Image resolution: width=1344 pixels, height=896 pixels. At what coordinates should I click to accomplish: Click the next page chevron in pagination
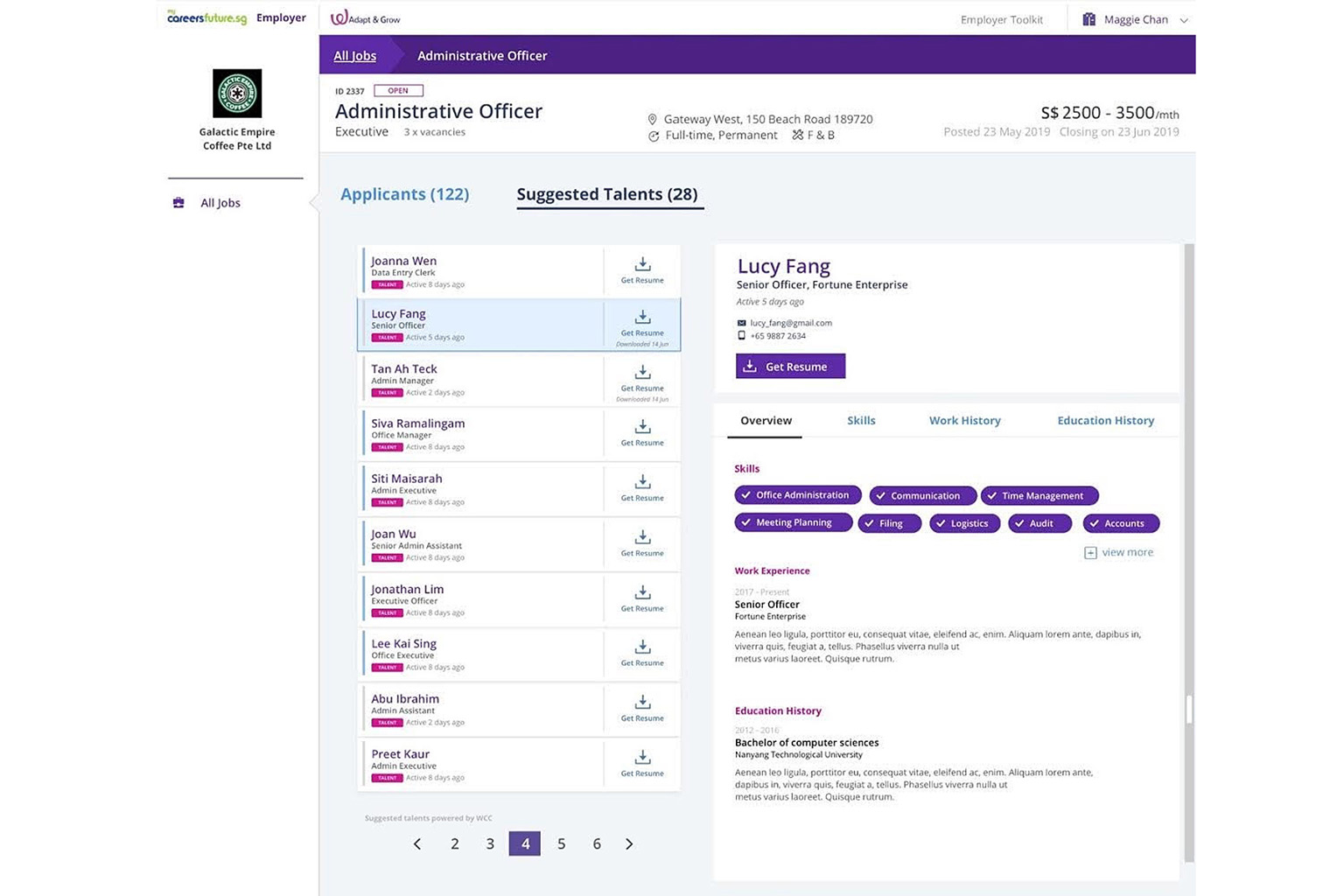629,843
